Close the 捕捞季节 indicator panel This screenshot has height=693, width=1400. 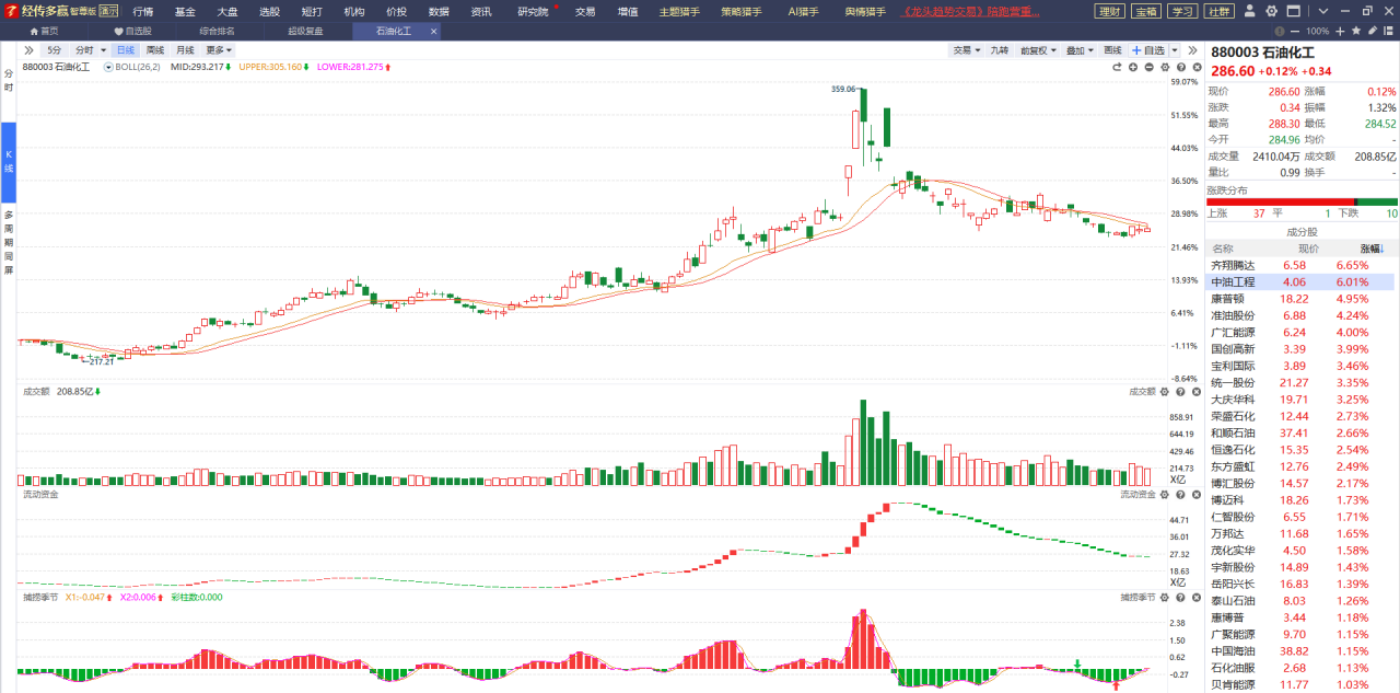click(1196, 597)
